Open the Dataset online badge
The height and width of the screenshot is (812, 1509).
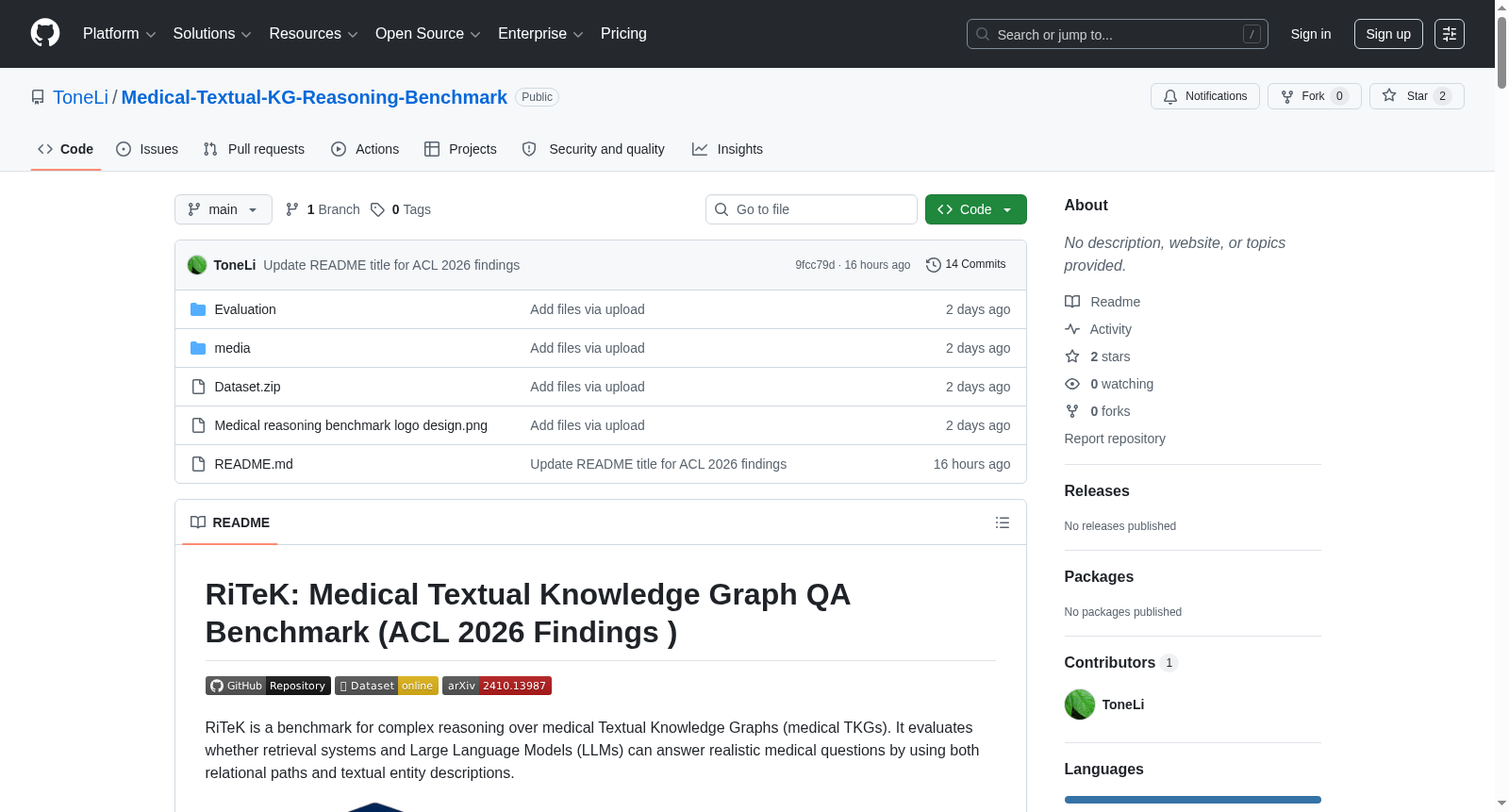(x=387, y=686)
